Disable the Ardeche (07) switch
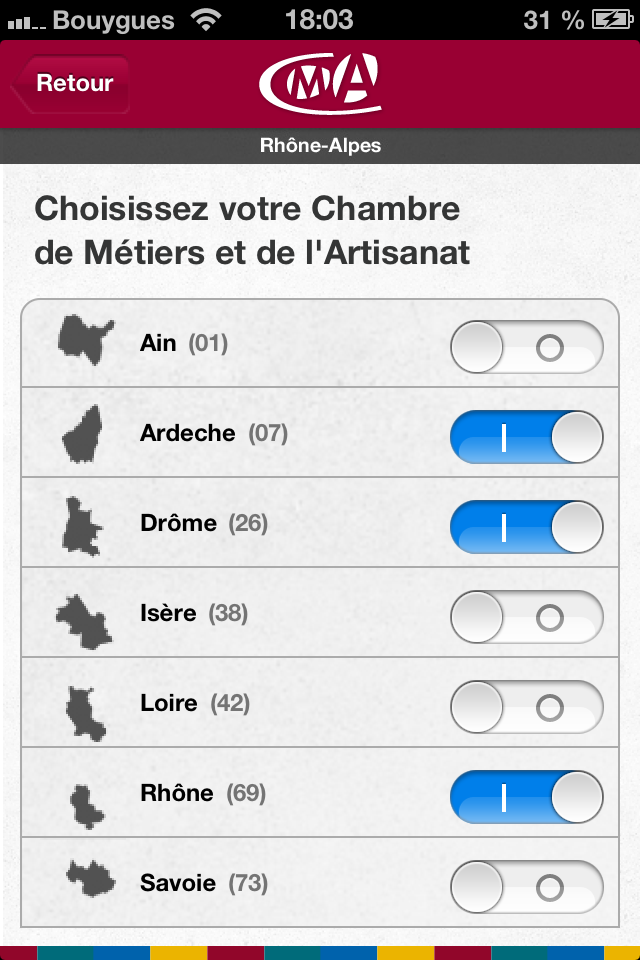 pyautogui.click(x=527, y=437)
